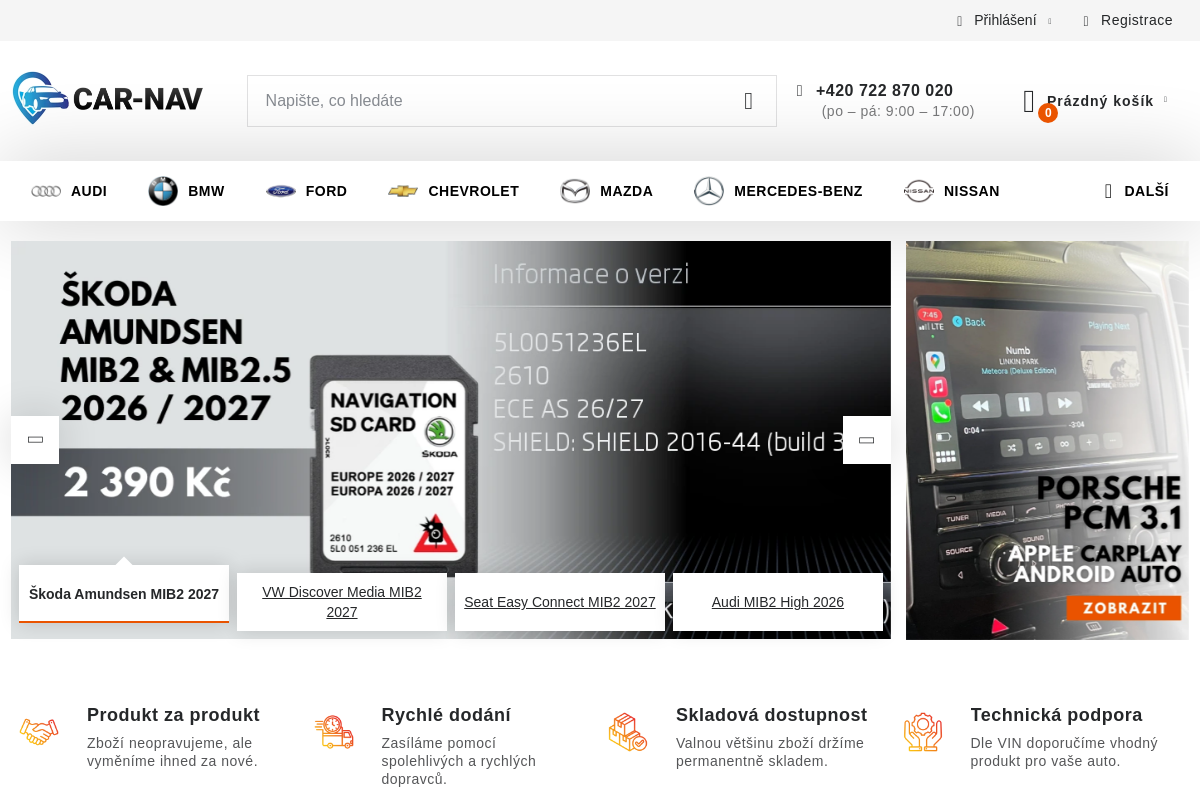
Task: Click the ZOBRAZIT button on Porsche banner
Action: [1124, 608]
